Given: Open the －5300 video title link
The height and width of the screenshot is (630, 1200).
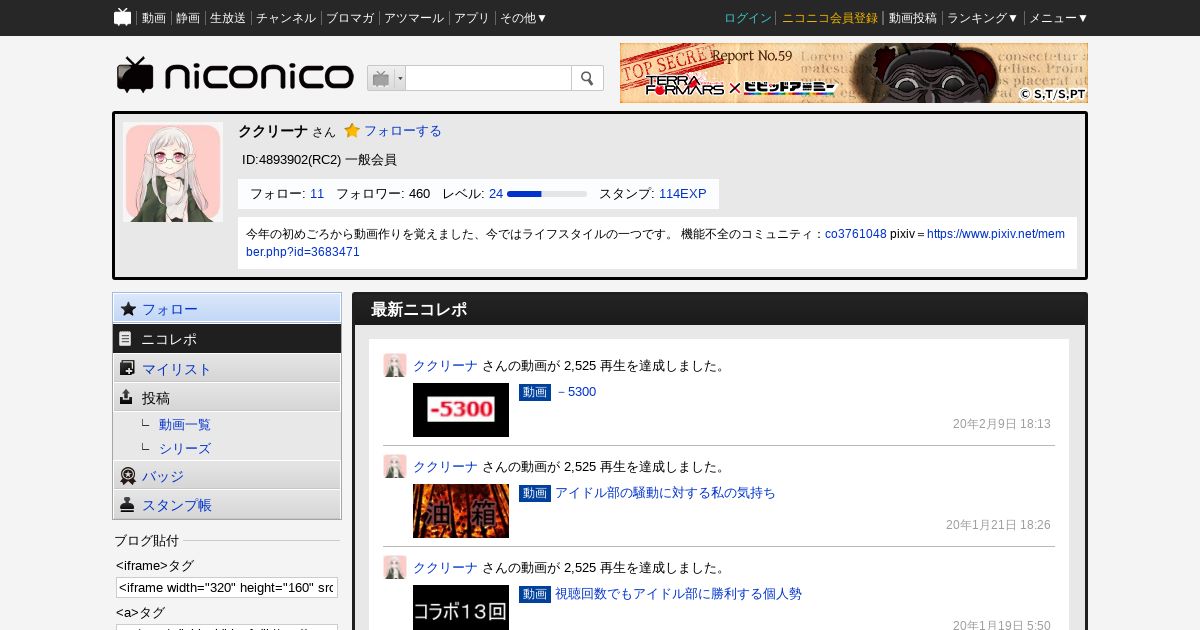Looking at the screenshot, I should coord(576,392).
